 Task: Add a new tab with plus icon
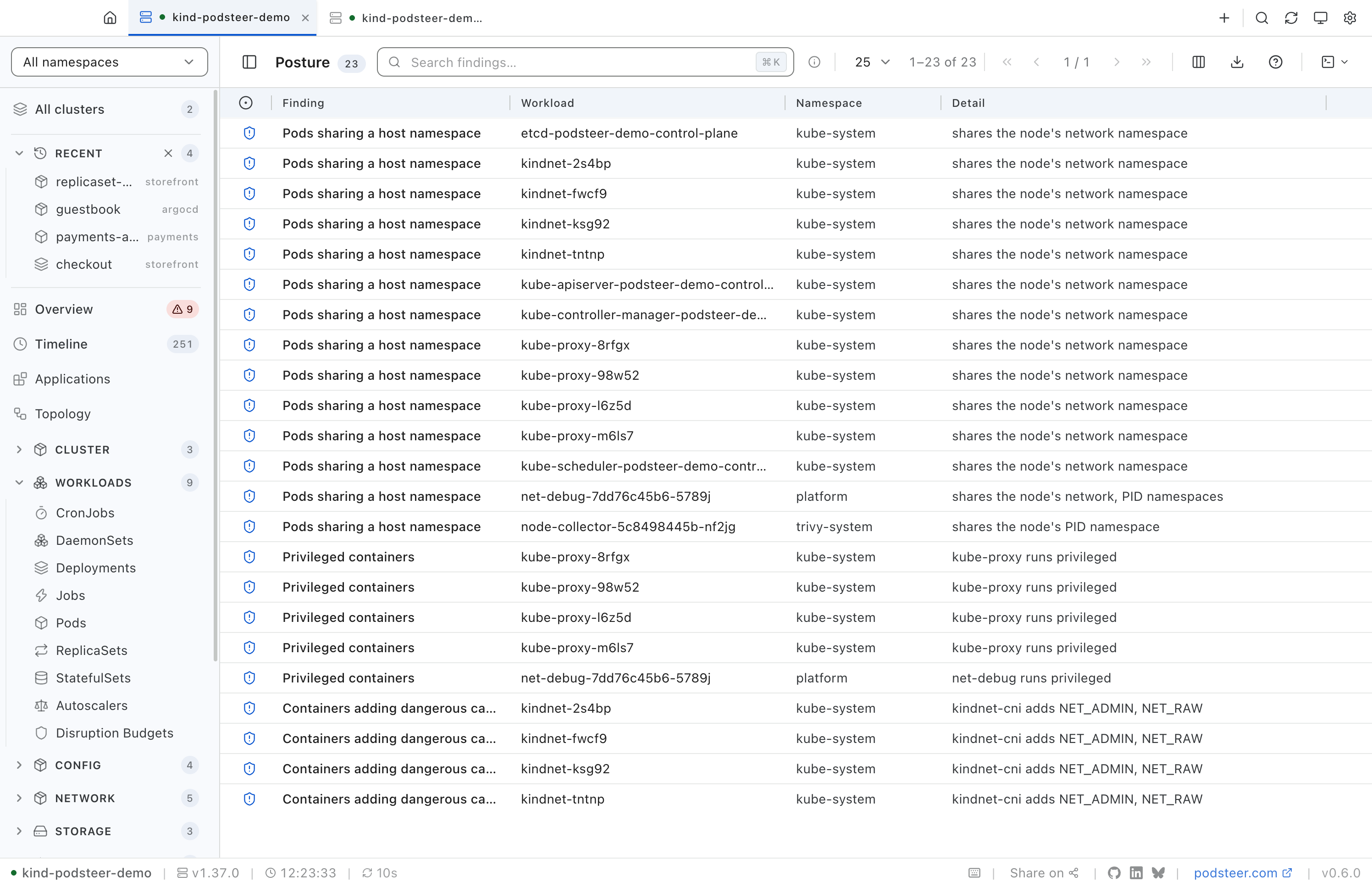pyautogui.click(x=1224, y=18)
